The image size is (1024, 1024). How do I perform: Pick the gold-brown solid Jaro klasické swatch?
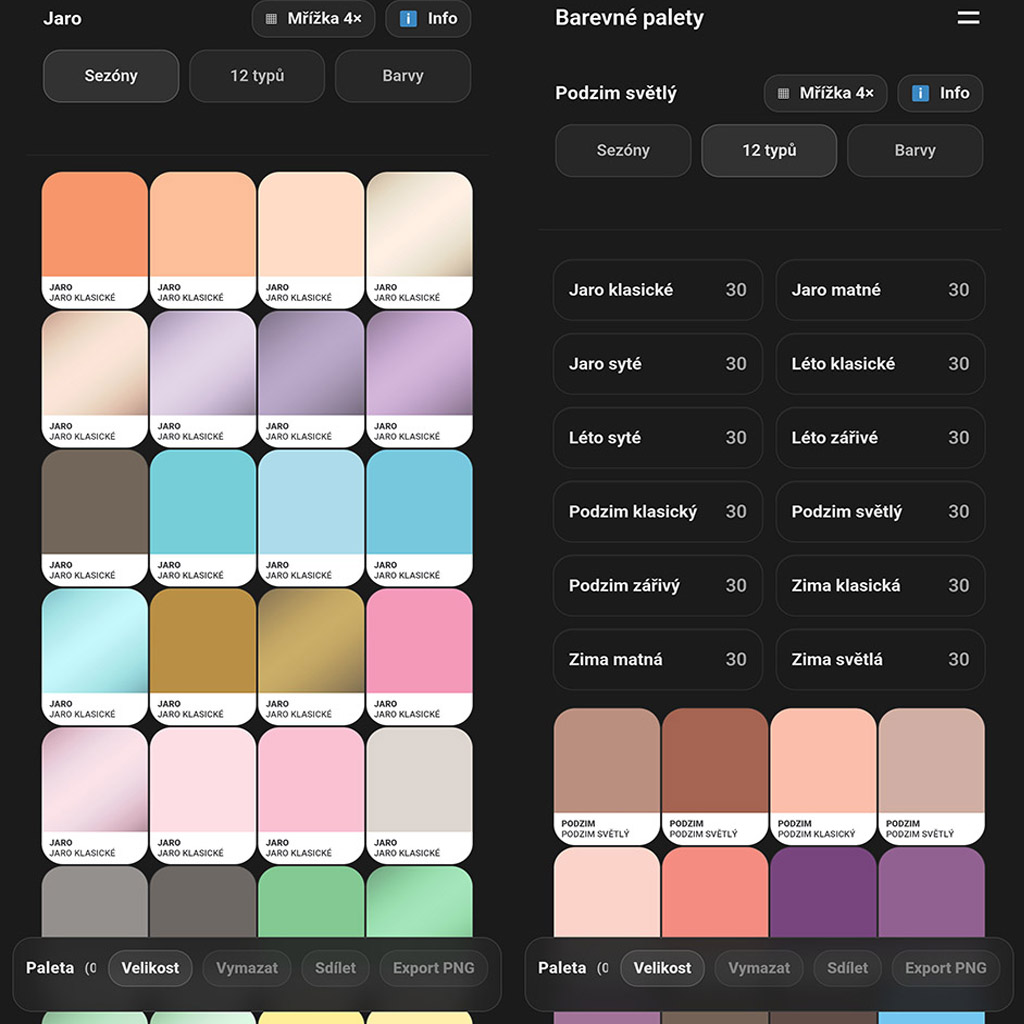pyautogui.click(x=203, y=642)
